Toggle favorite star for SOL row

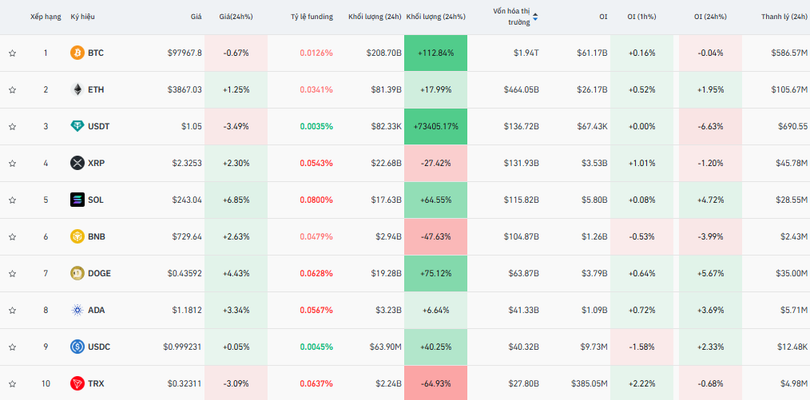[x=12, y=200]
